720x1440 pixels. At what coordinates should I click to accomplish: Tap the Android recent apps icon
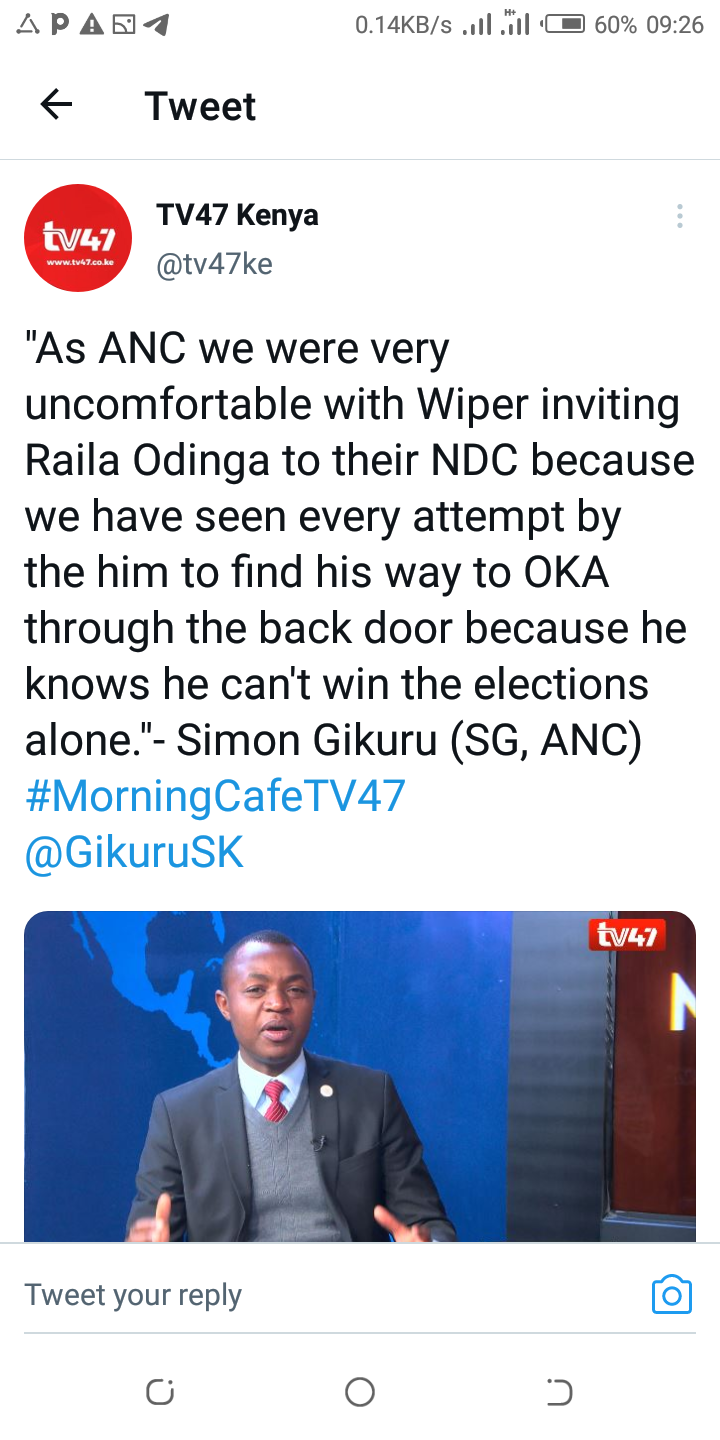[x=160, y=1392]
